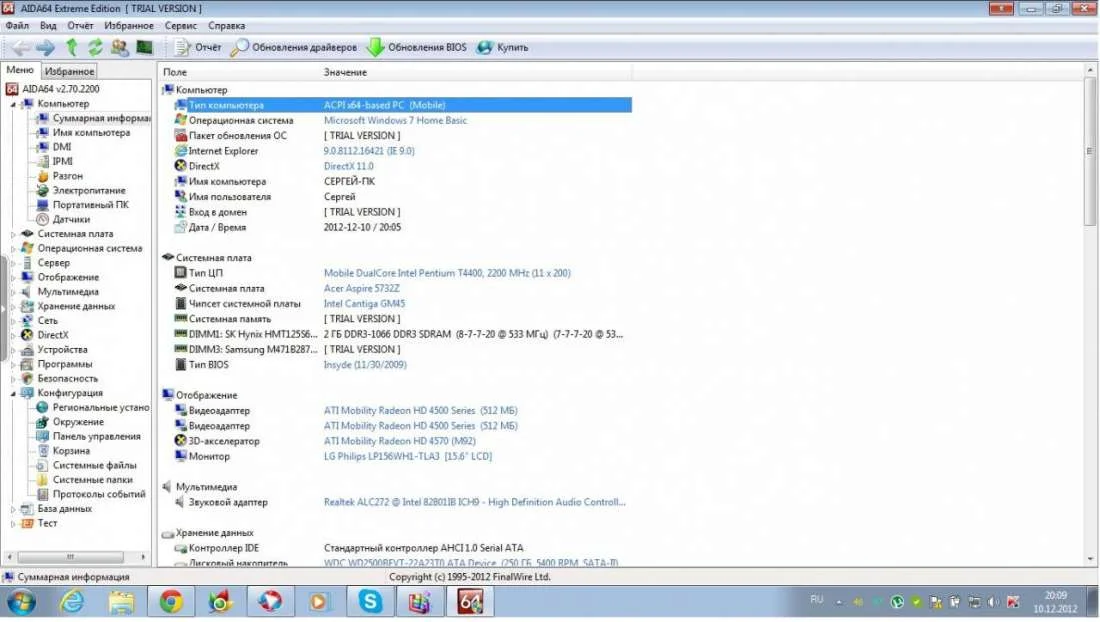Switch to the Избранное tab in sidebar
Viewport: 1100px width, 622px height.
(69, 72)
